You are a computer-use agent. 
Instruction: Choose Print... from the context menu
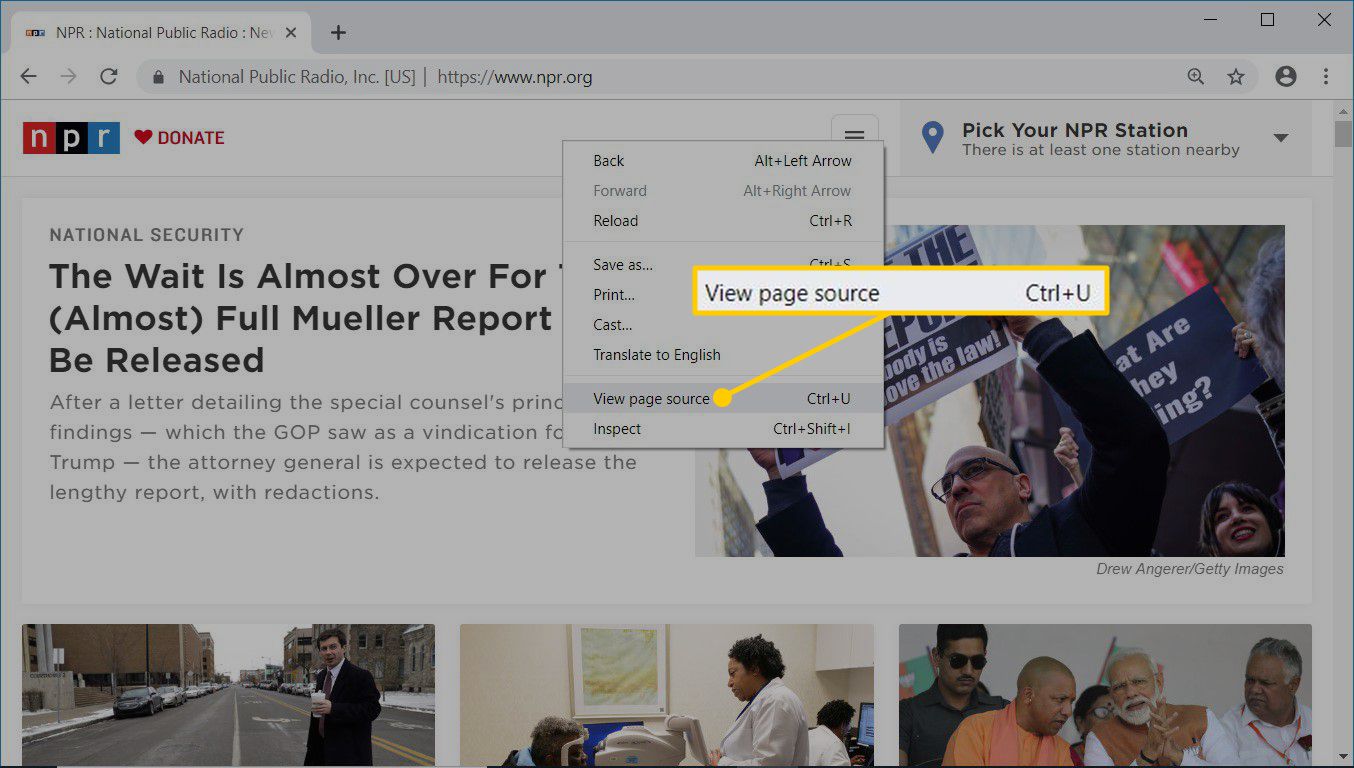(614, 295)
